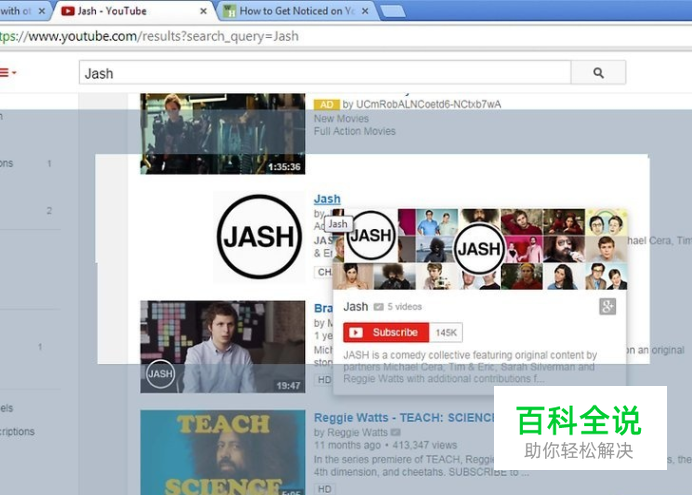This screenshot has height=495, width=692.
Task: Click the HD badge under TEACH SCIENCE
Action: pos(324,489)
